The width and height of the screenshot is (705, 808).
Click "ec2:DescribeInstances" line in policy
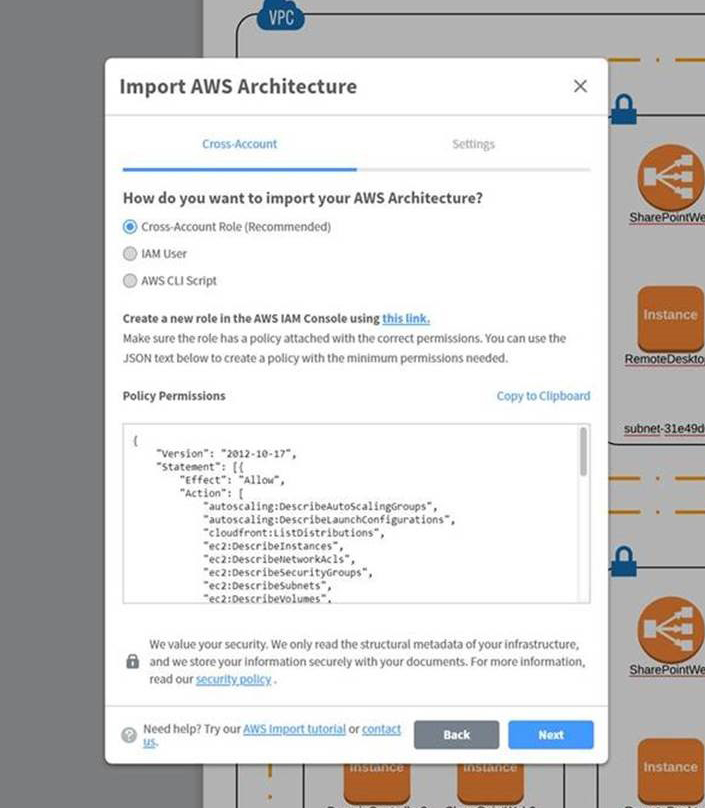click(x=274, y=546)
